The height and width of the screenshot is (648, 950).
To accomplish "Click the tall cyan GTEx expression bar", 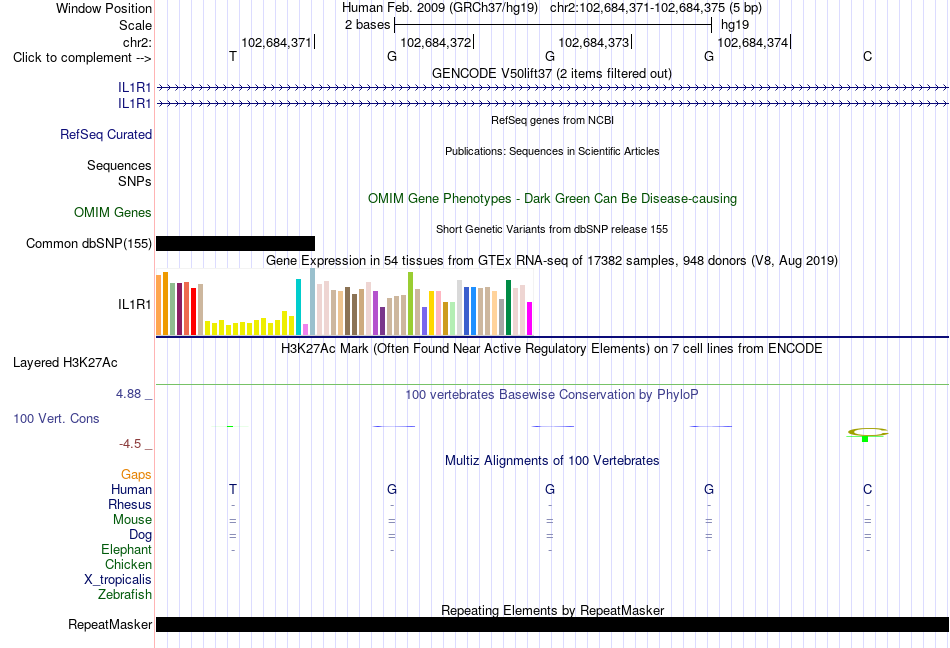I will coord(298,307).
